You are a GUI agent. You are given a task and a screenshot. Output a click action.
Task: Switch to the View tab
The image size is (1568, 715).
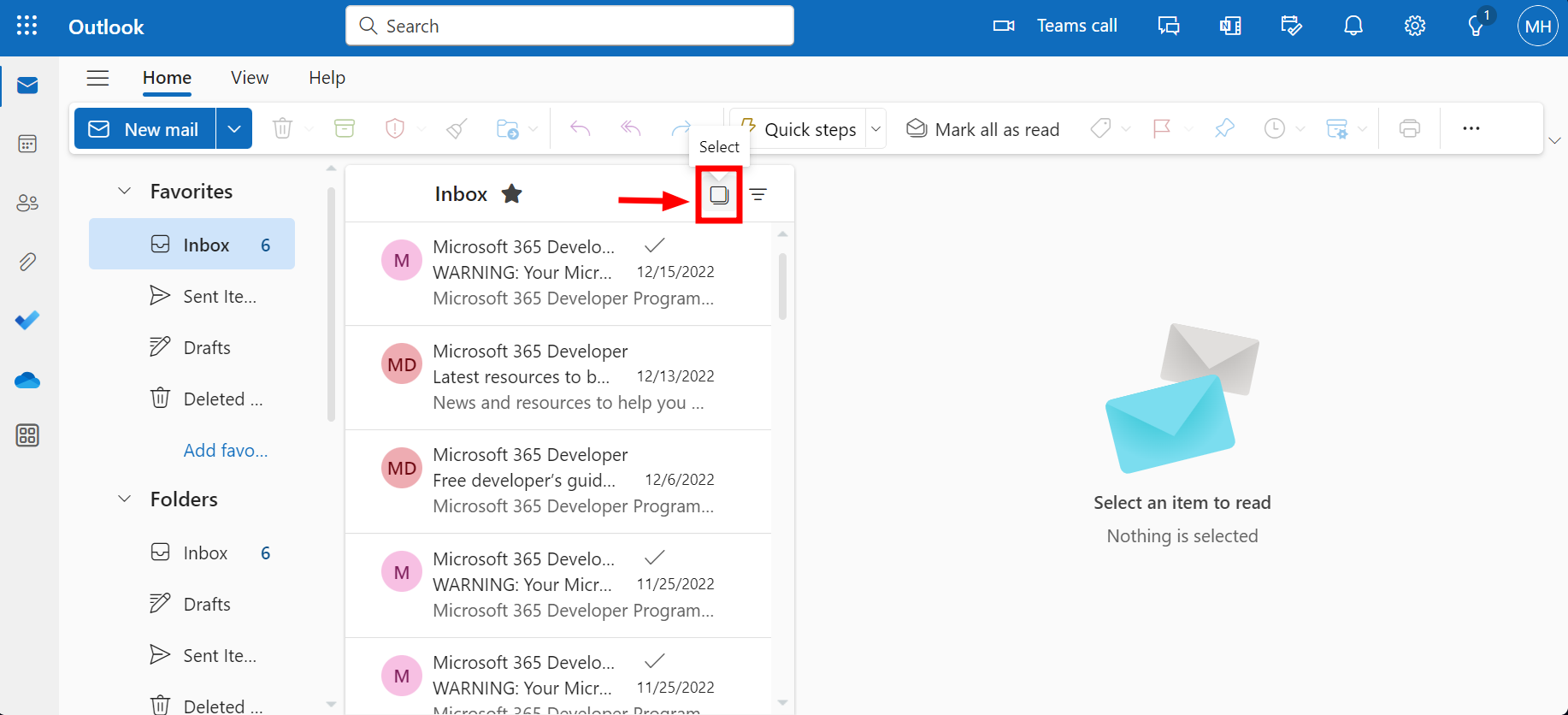click(x=250, y=78)
